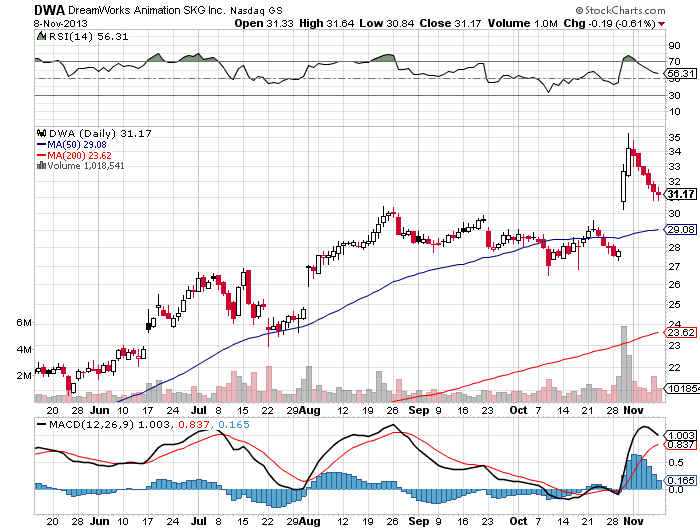Click the blue 0.165 histogram value in MACD legend
The height and width of the screenshot is (530, 700).
pyautogui.click(x=233, y=425)
